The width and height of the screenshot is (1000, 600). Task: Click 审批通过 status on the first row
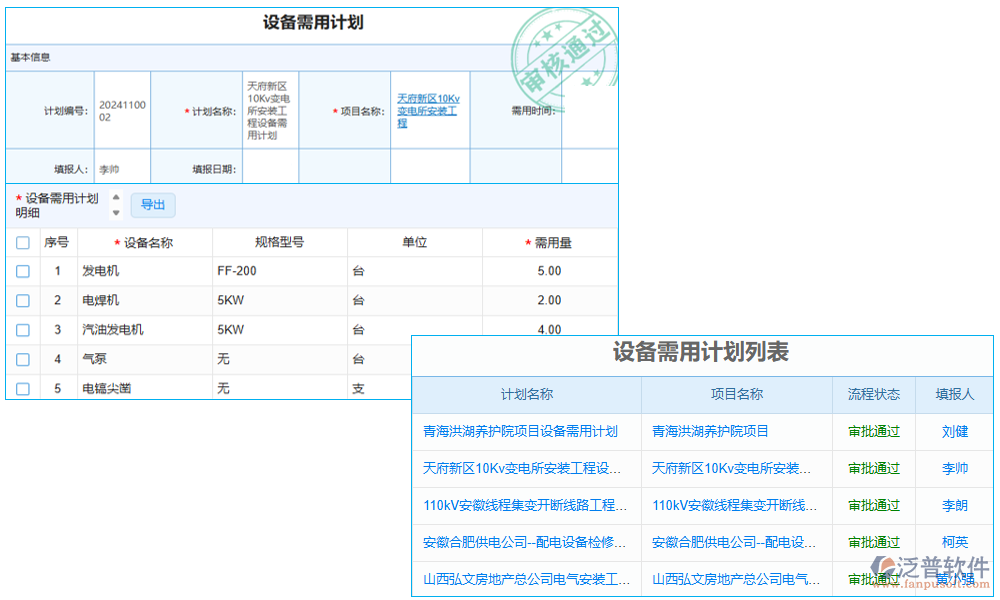[874, 431]
